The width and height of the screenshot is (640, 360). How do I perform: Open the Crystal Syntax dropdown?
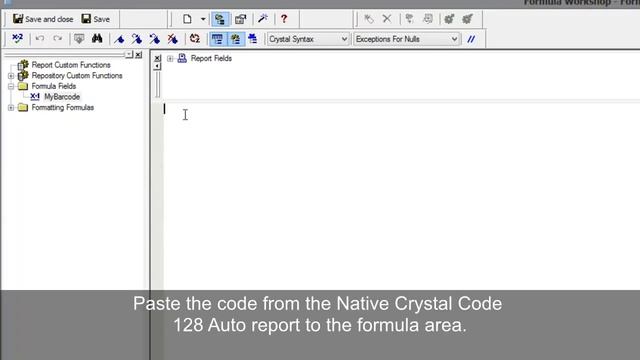click(308, 39)
